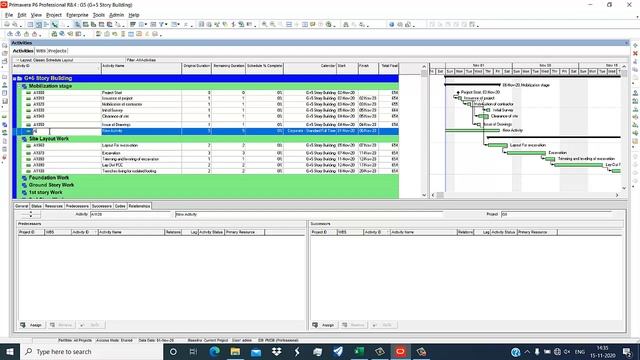
Task: Click the Add (plus) icon in right command bar
Action: pyautogui.click(x=635, y=45)
